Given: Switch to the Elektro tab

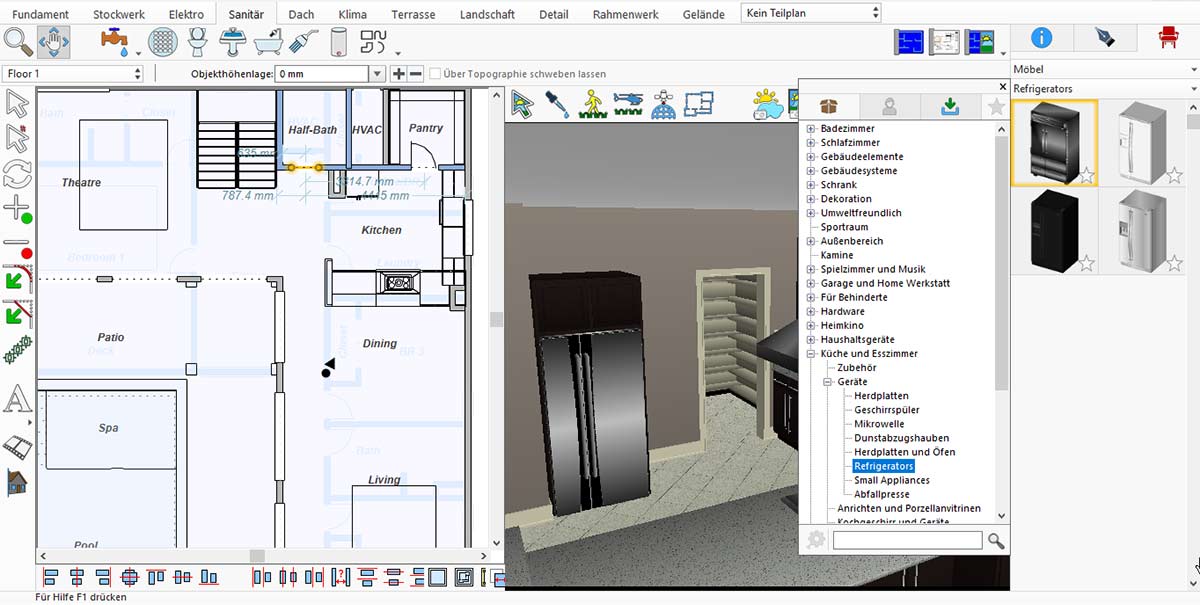Looking at the screenshot, I should coord(186,14).
